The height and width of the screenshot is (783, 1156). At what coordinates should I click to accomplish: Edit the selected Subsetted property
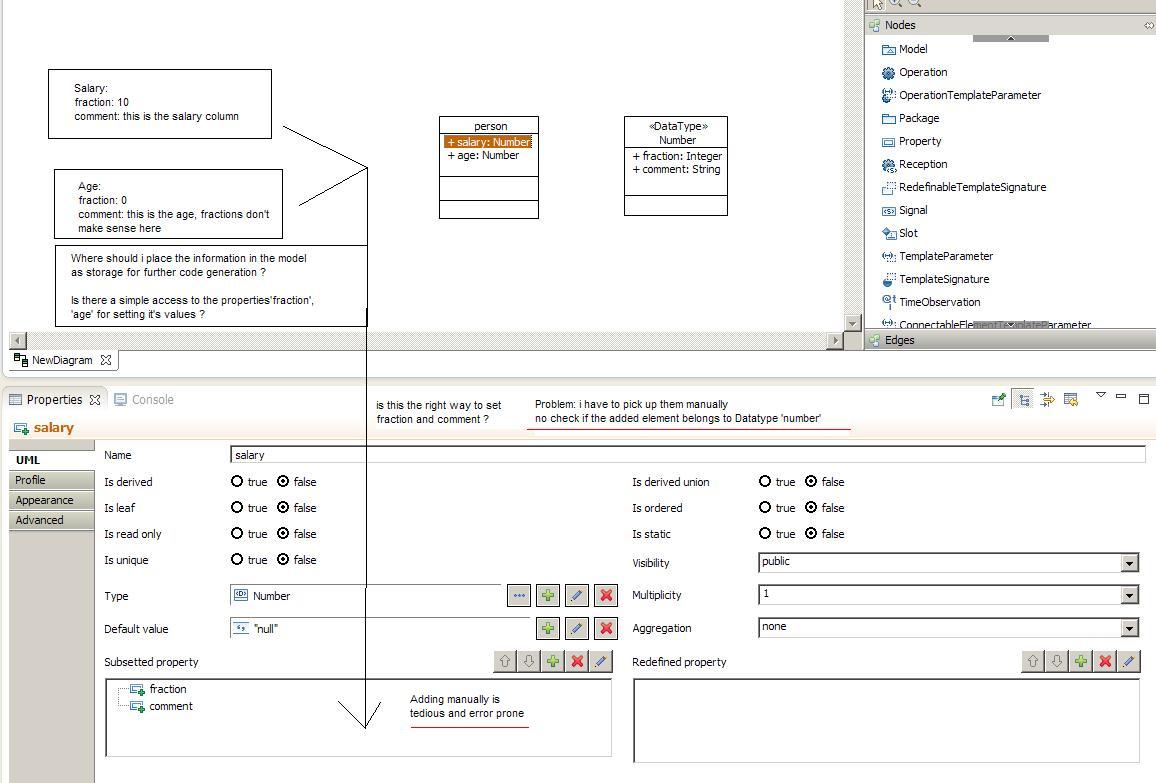[x=601, y=661]
